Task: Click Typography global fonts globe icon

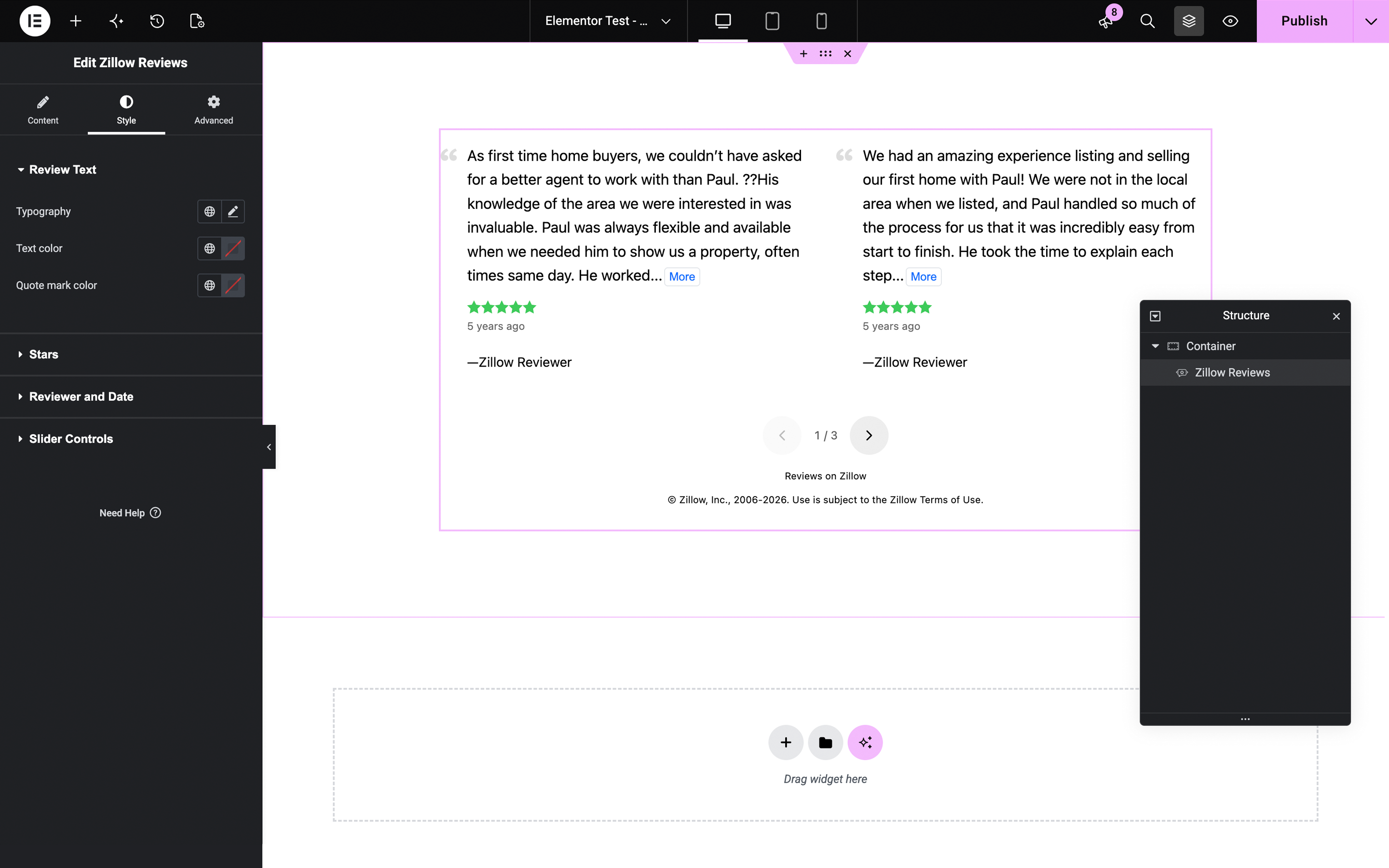Action: pyautogui.click(x=209, y=211)
